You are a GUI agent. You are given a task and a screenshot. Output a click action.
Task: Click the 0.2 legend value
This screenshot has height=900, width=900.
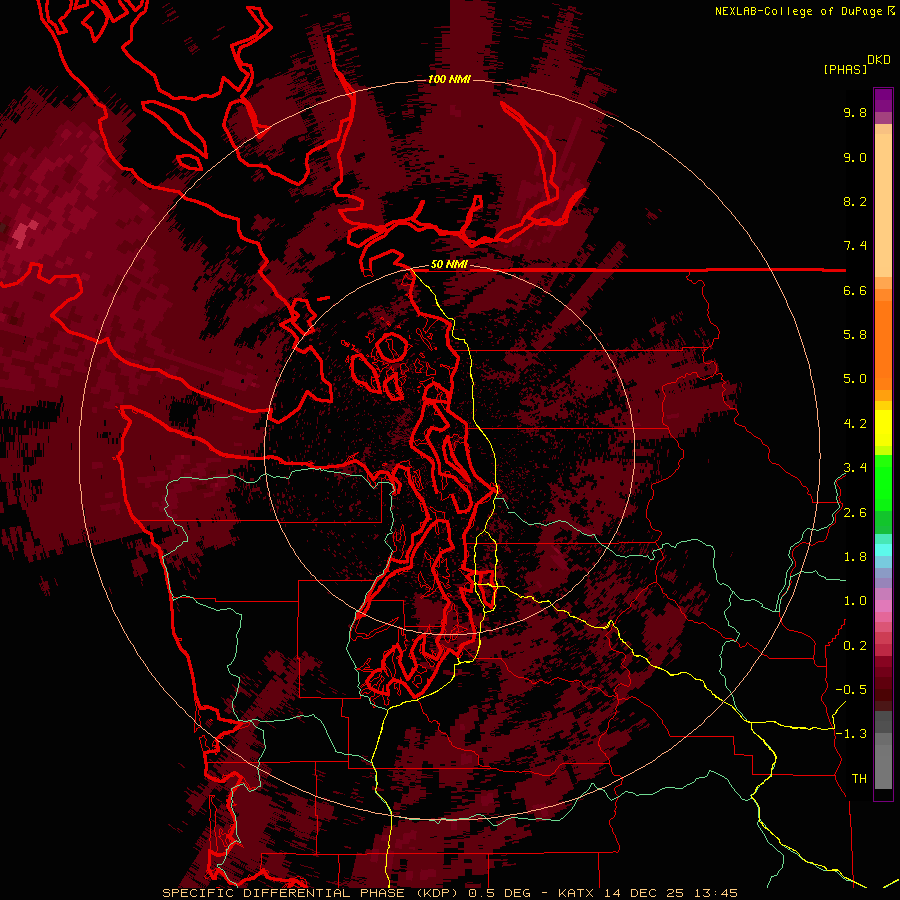click(x=855, y=646)
